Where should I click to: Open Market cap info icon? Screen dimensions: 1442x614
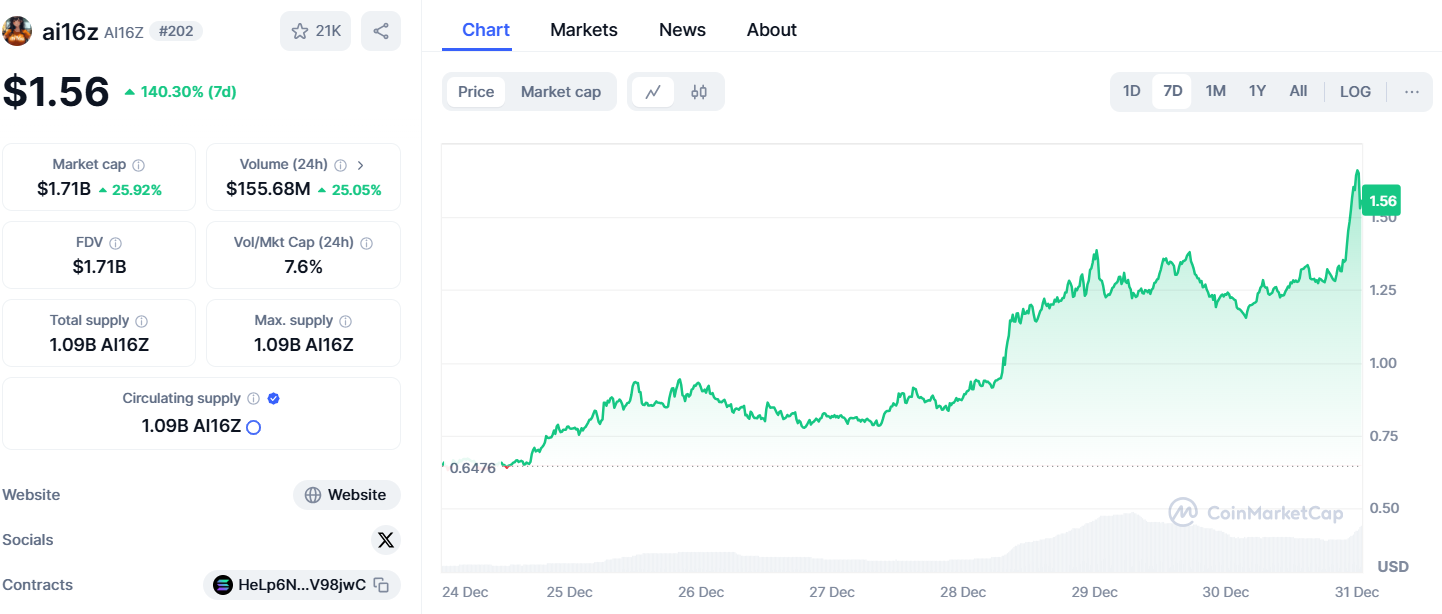(x=138, y=165)
